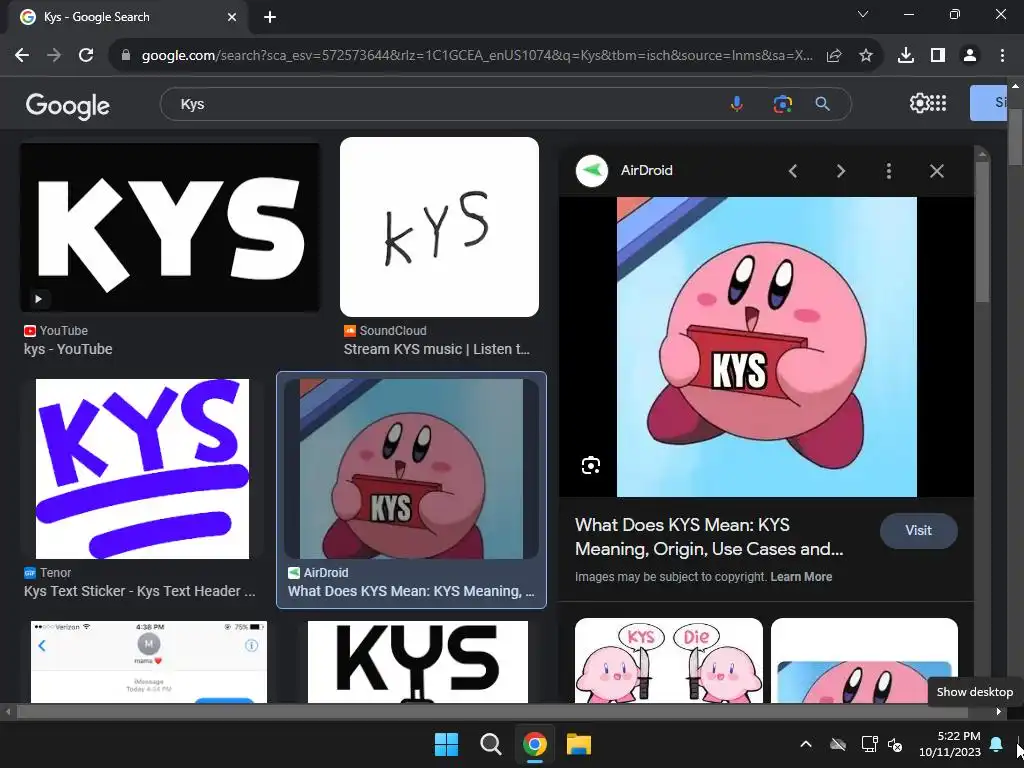Open the SoundCloud handwritten kYS thumbnail

[x=440, y=227]
